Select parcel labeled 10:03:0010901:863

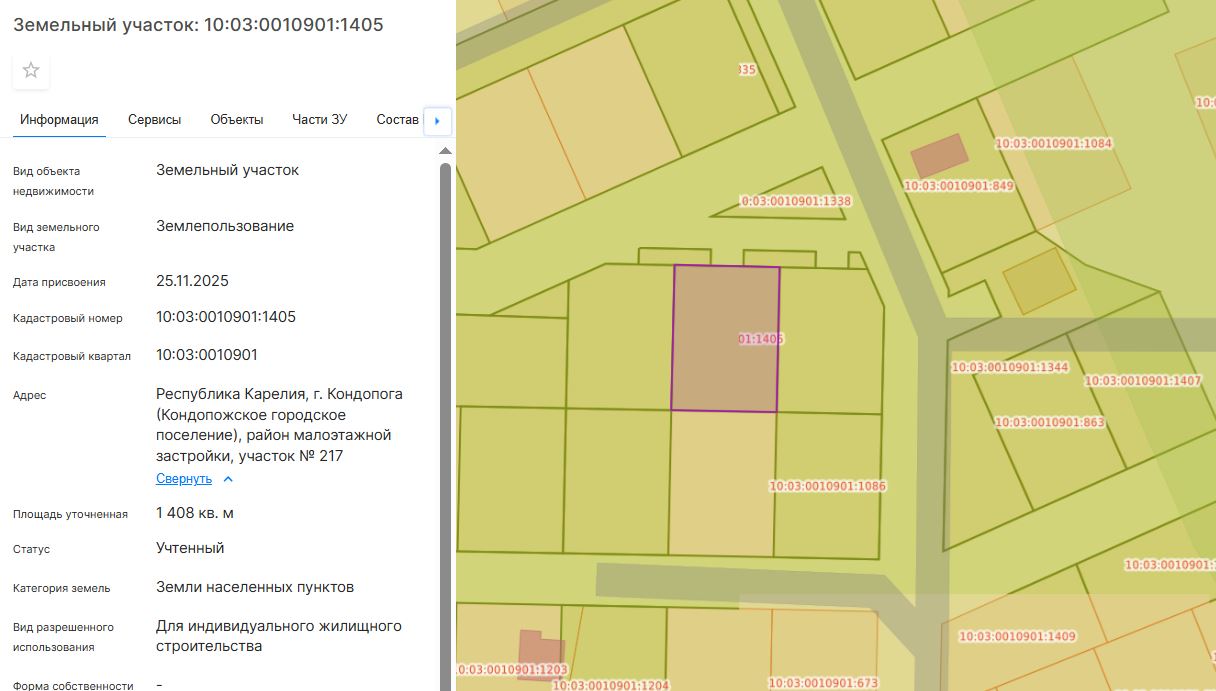coord(1049,422)
